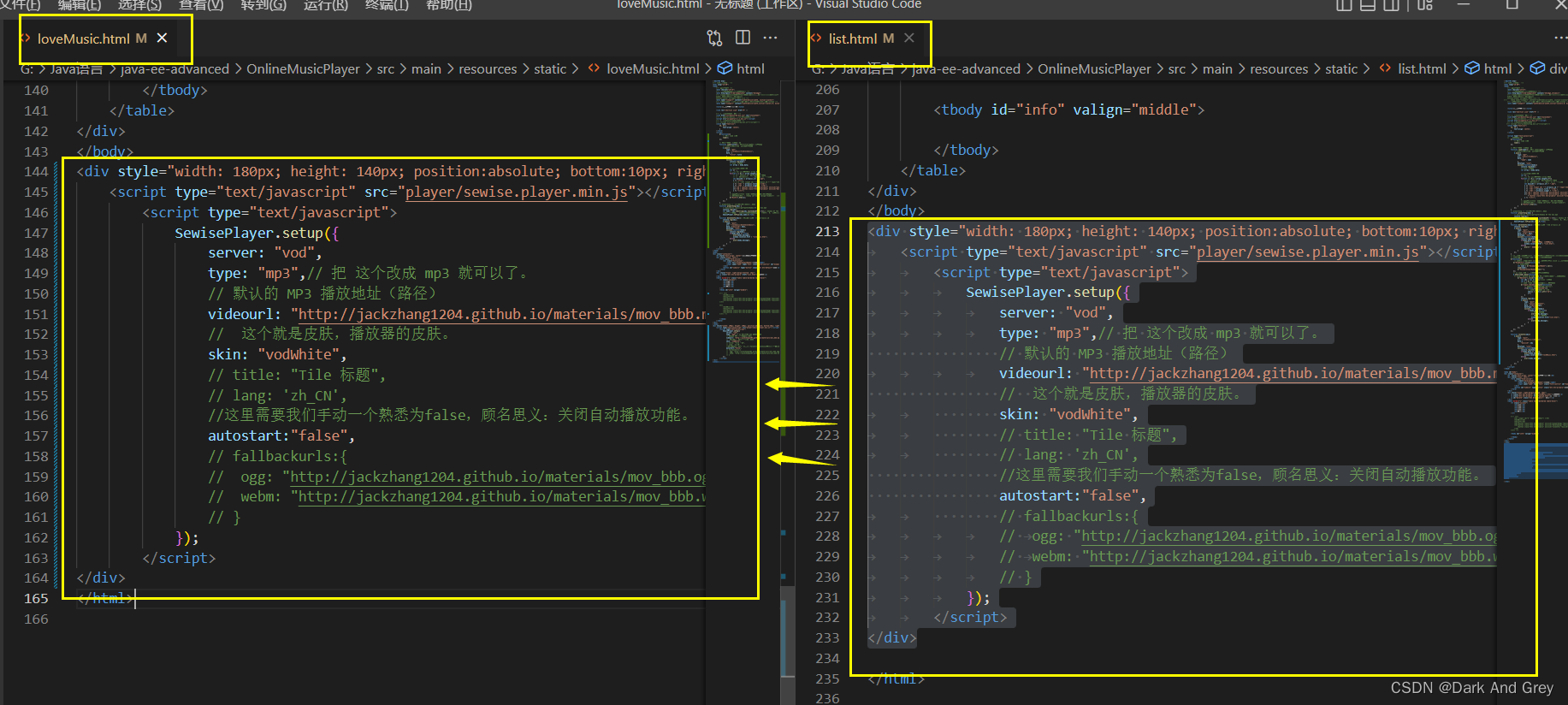Screen dimensions: 1568x705
Task: Open html symbol breadcrumb in left editor
Action: 750,68
